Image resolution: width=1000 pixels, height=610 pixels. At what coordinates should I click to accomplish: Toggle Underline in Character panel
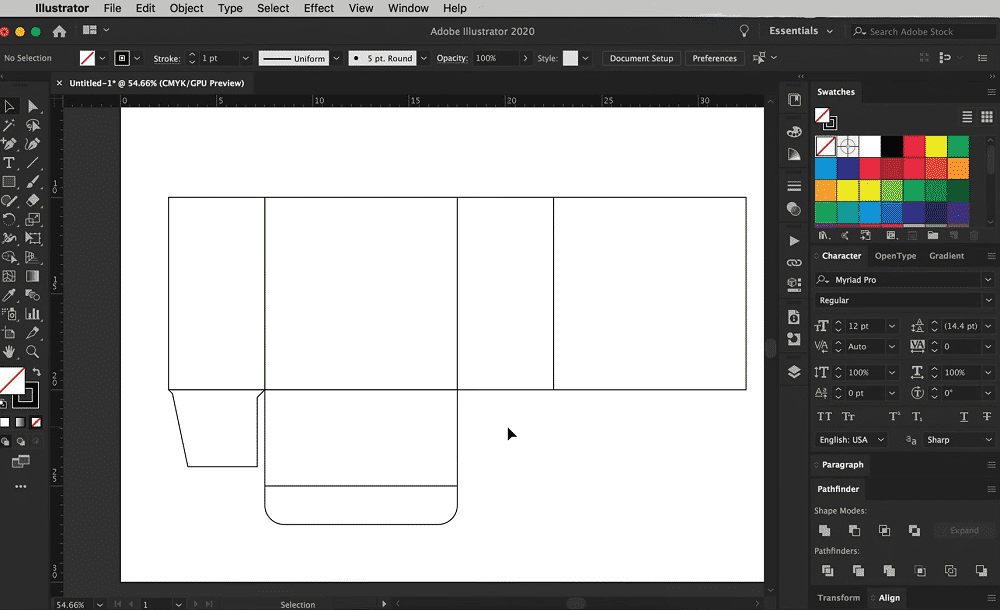[x=964, y=416]
